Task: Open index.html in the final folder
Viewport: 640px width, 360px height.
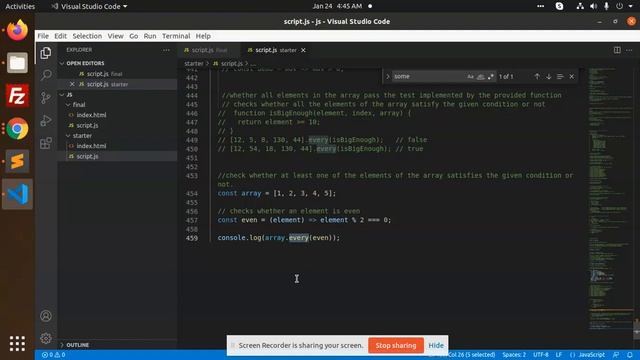Action: pos(91,115)
